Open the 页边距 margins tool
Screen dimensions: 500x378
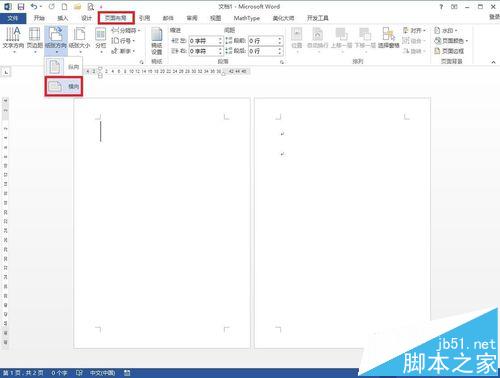35,40
